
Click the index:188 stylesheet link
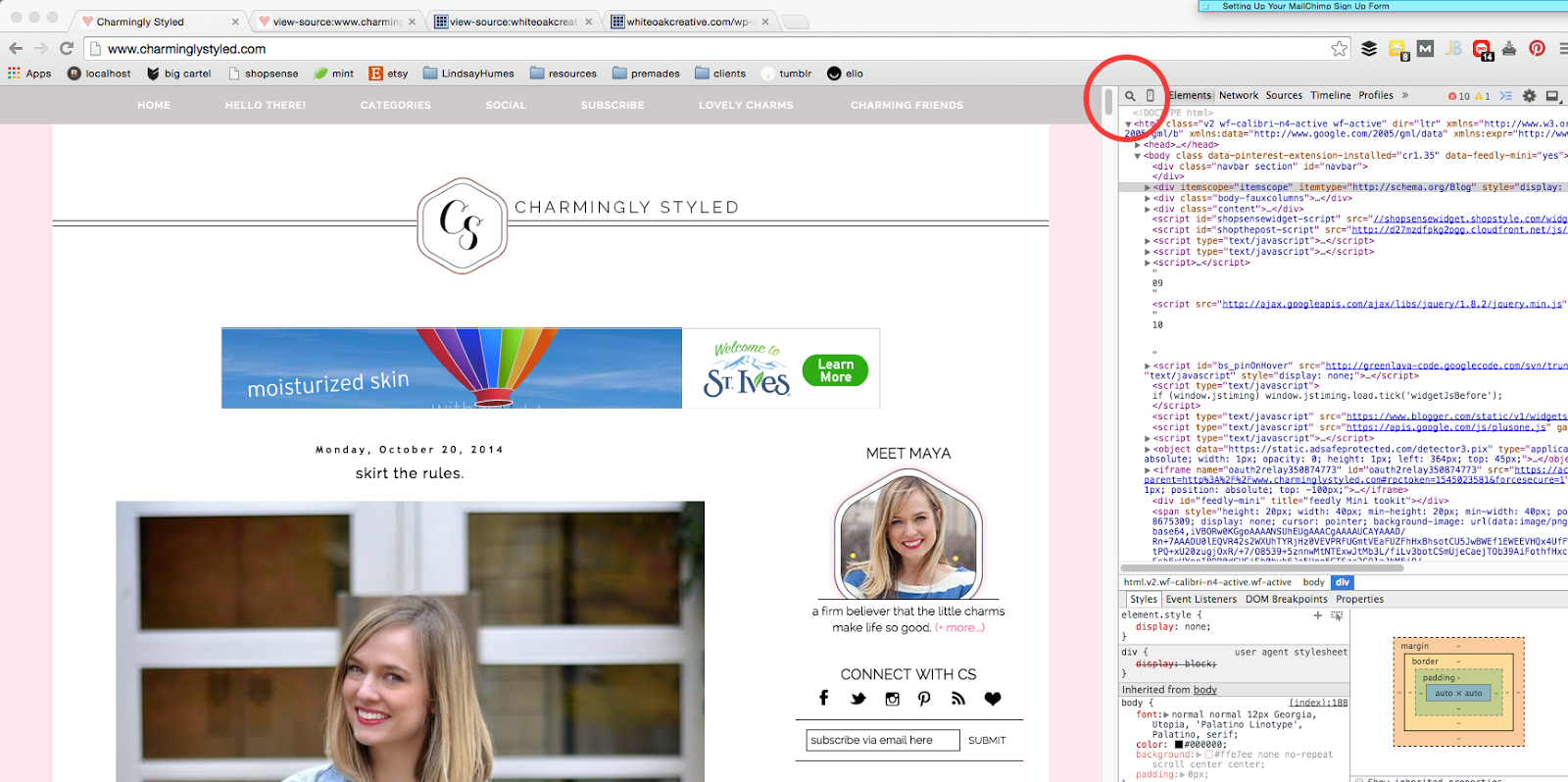click(1318, 703)
